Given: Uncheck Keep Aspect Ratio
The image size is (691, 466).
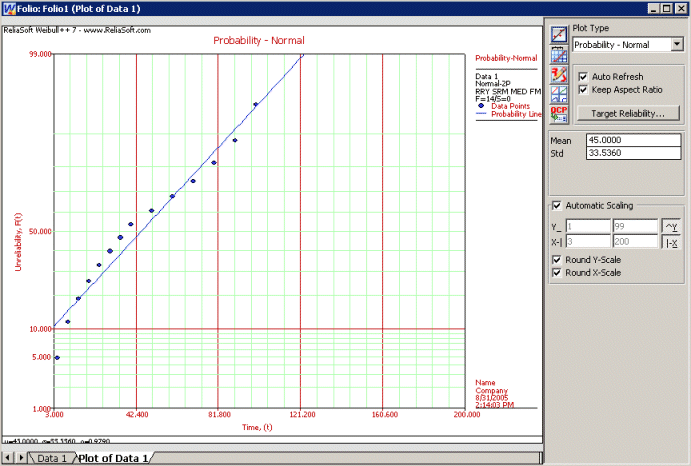Looking at the screenshot, I should coord(583,89).
